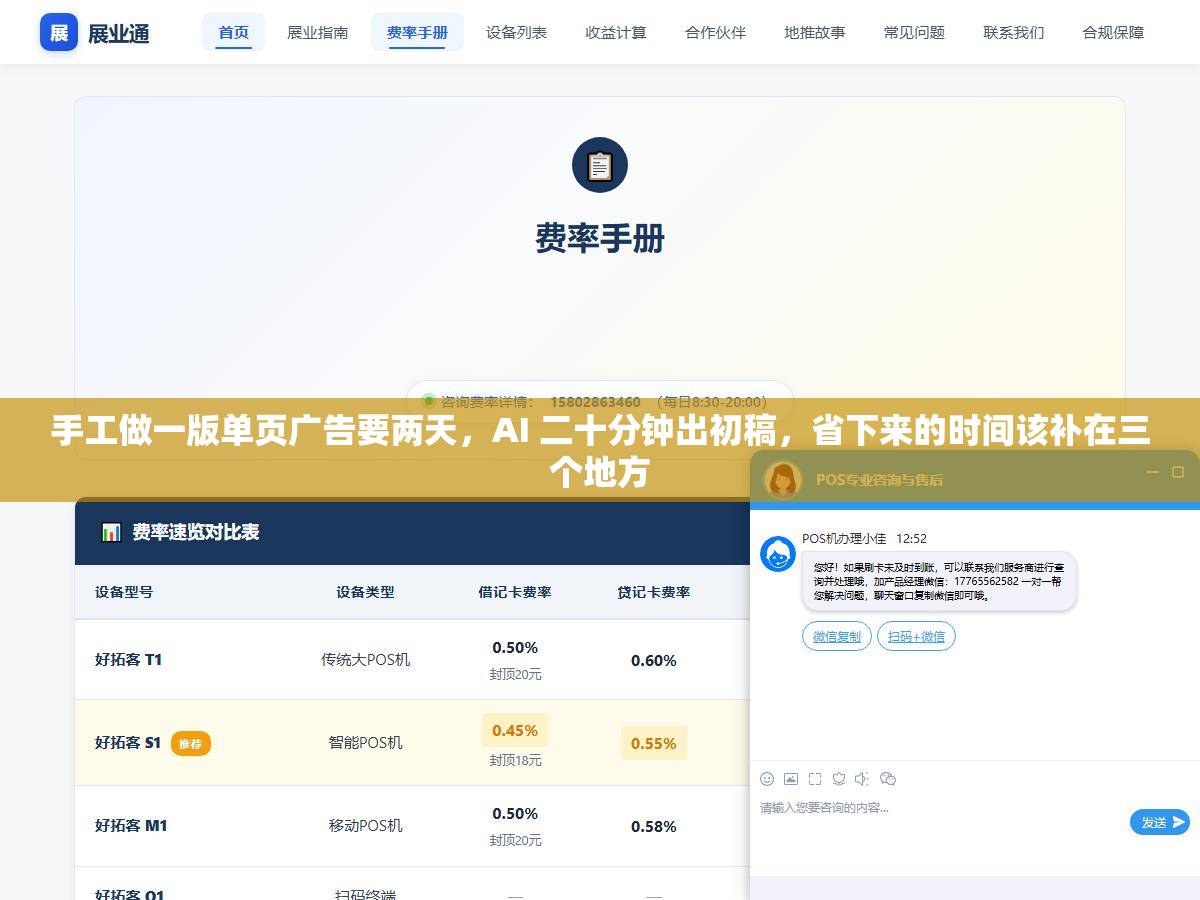Viewport: 1200px width, 900px height.
Task: Open 常见问题 page
Action: [914, 32]
